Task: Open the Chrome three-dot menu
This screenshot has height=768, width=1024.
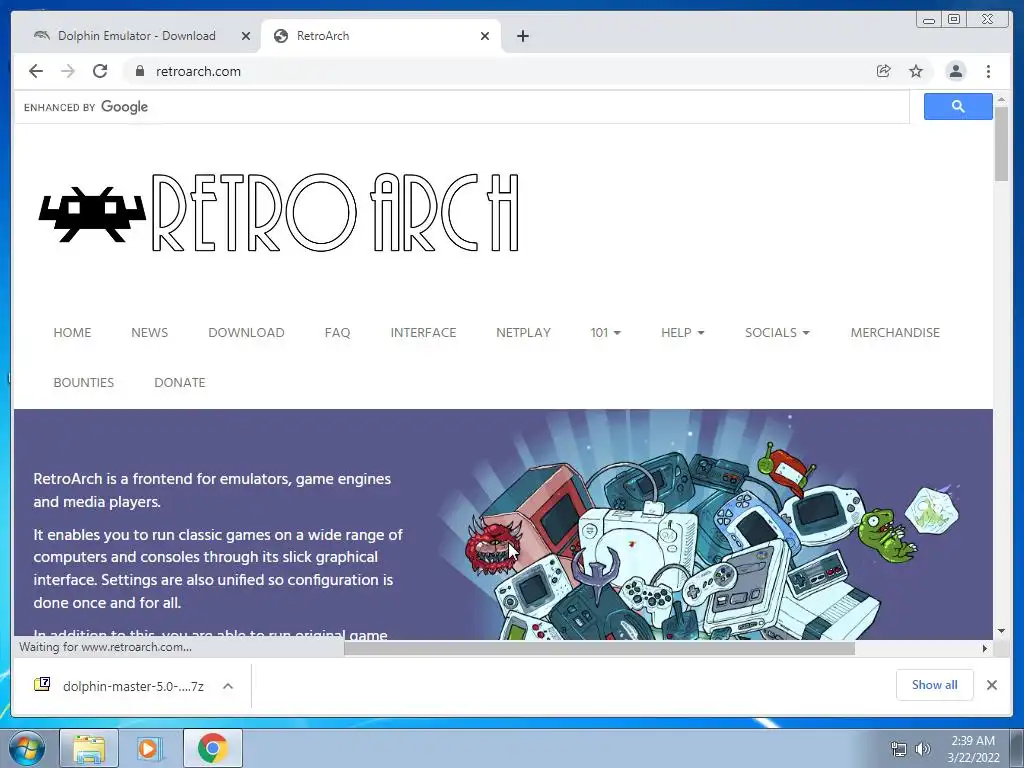Action: [988, 71]
